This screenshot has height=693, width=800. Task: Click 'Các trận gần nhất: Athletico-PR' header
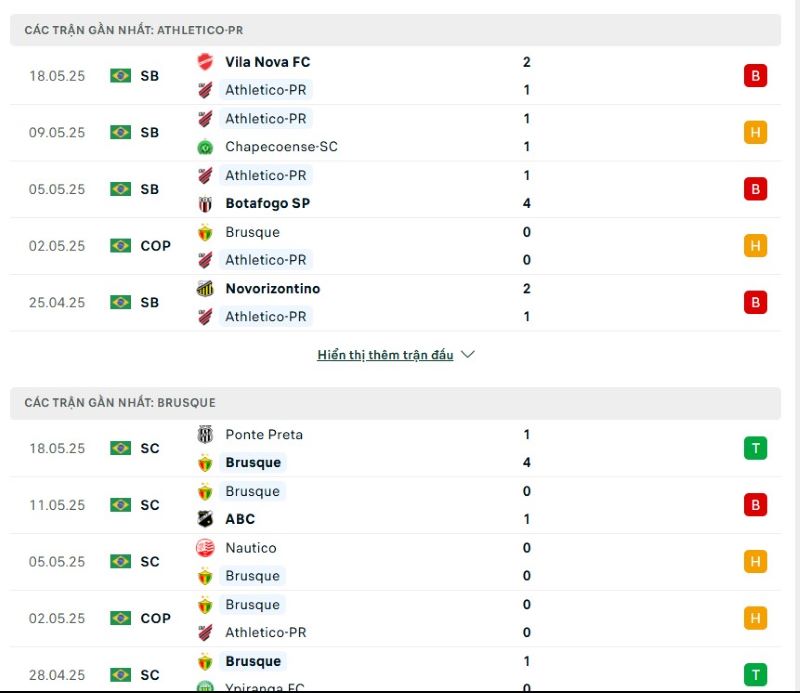coord(395,30)
